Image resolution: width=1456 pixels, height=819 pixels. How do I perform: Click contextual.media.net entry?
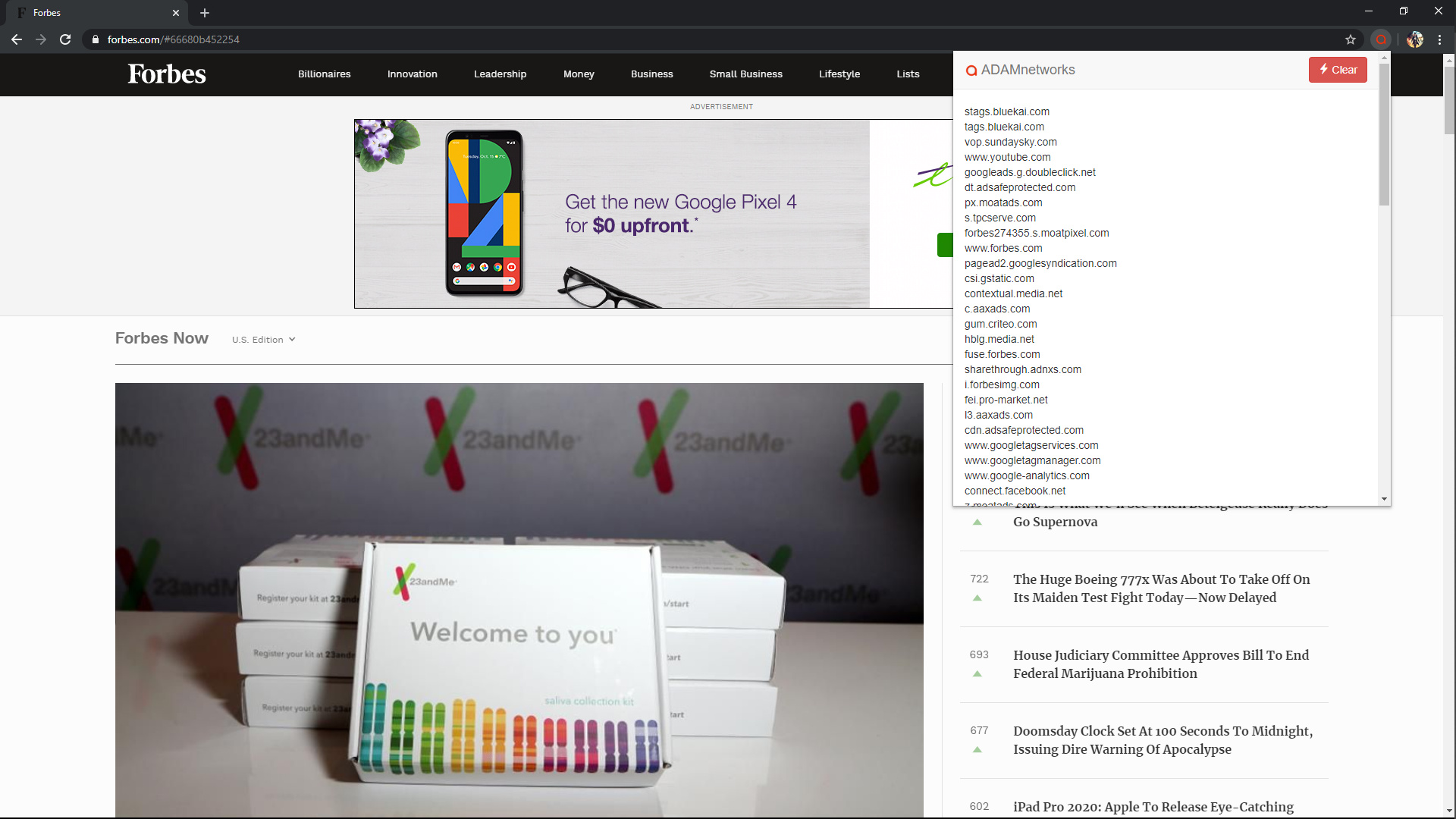pyautogui.click(x=1013, y=293)
